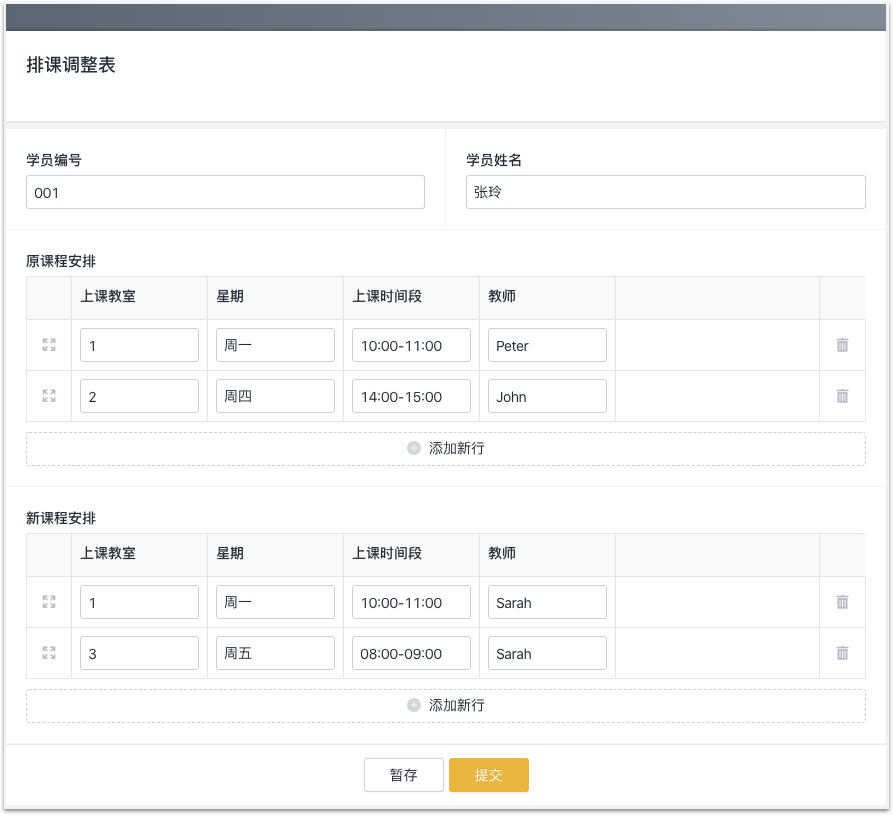Add a new row under 原课程安排

[x=446, y=449]
